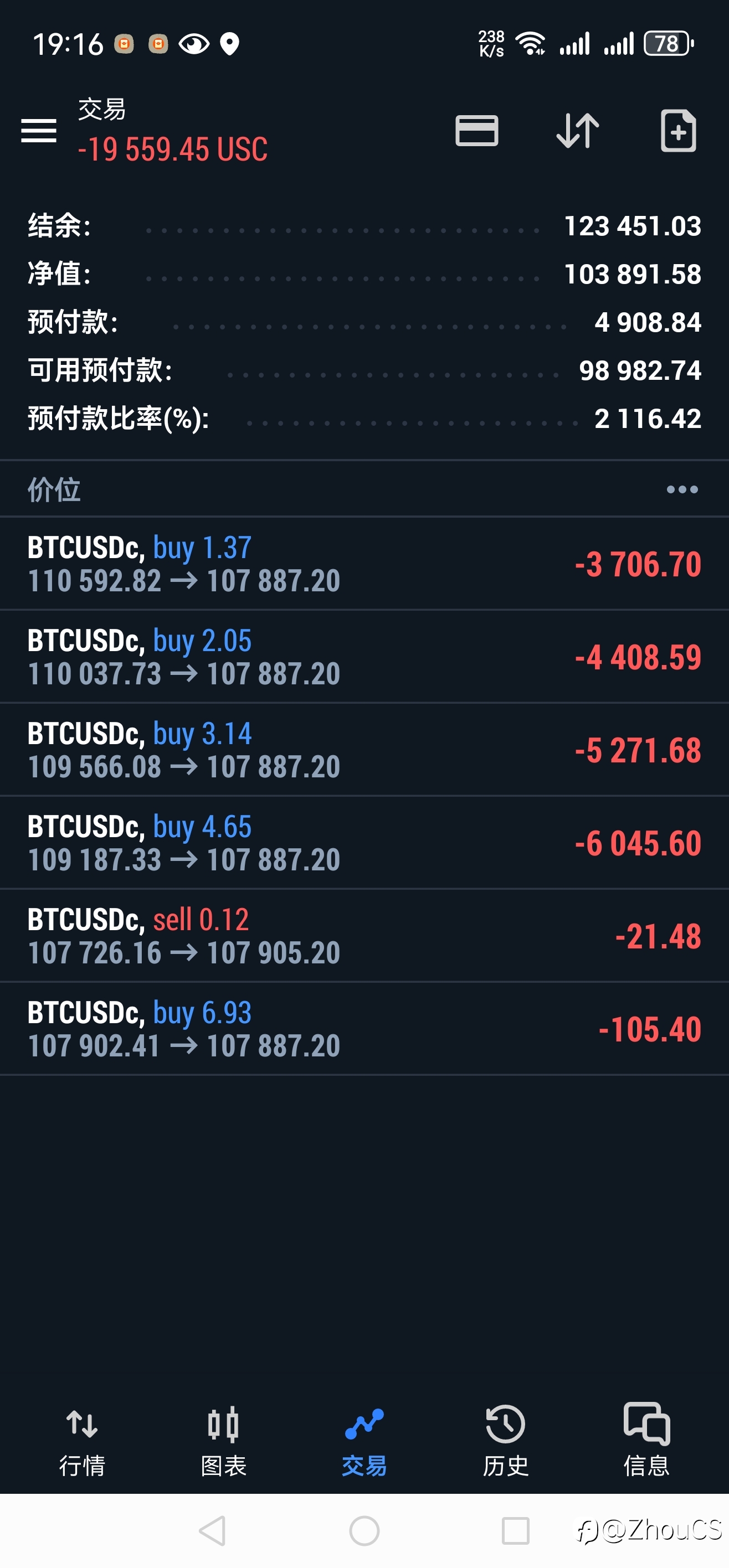Switch to the 行情 quotes tab
729x1568 pixels.
(82, 1440)
